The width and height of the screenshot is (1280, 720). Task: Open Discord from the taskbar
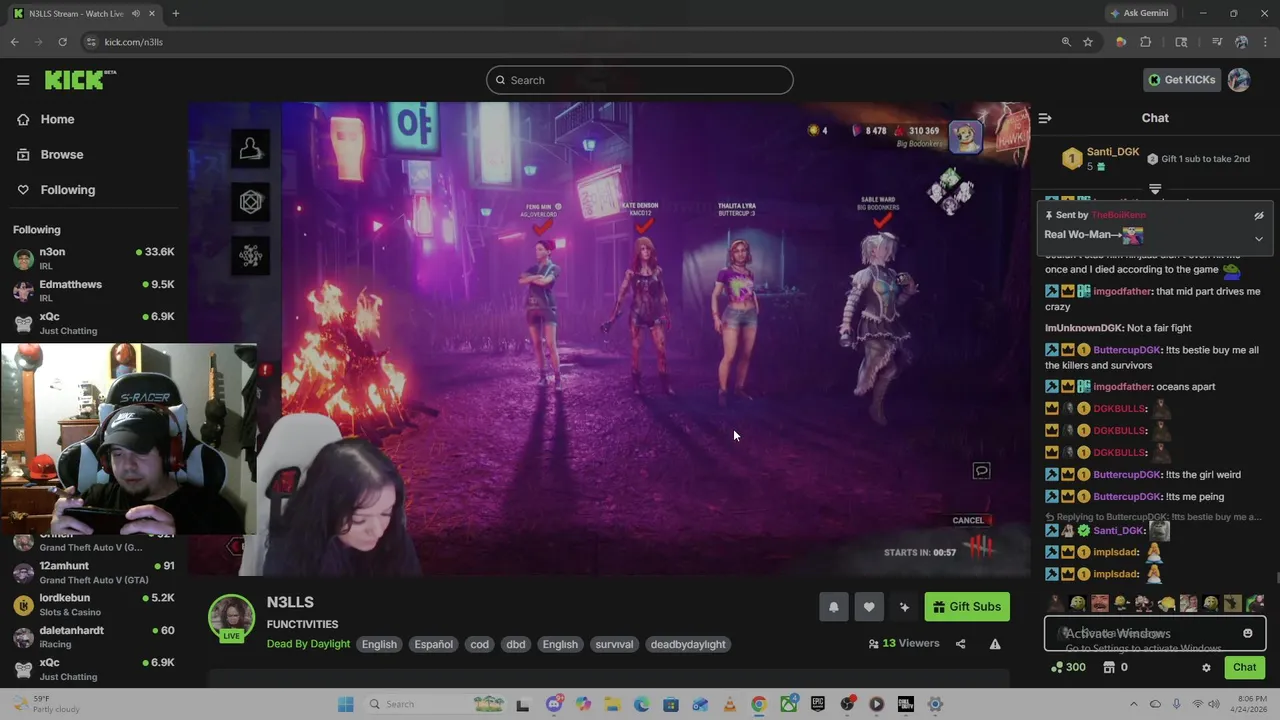click(x=555, y=704)
